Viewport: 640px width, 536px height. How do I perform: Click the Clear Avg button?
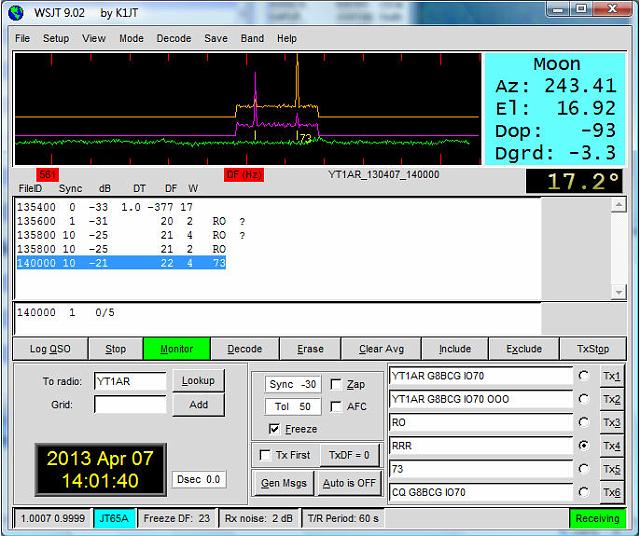381,349
